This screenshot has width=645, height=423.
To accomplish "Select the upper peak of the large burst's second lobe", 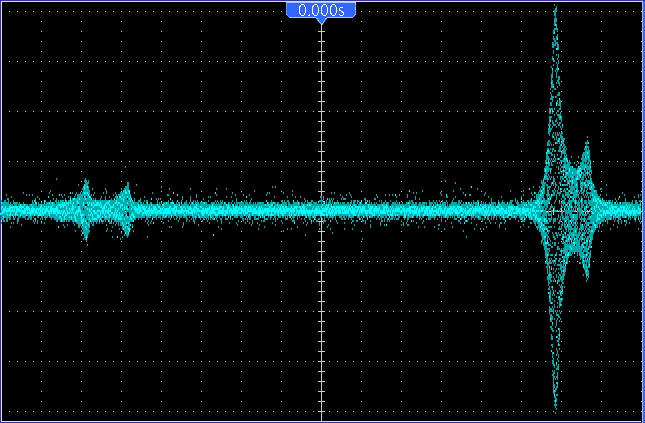I will (586, 145).
